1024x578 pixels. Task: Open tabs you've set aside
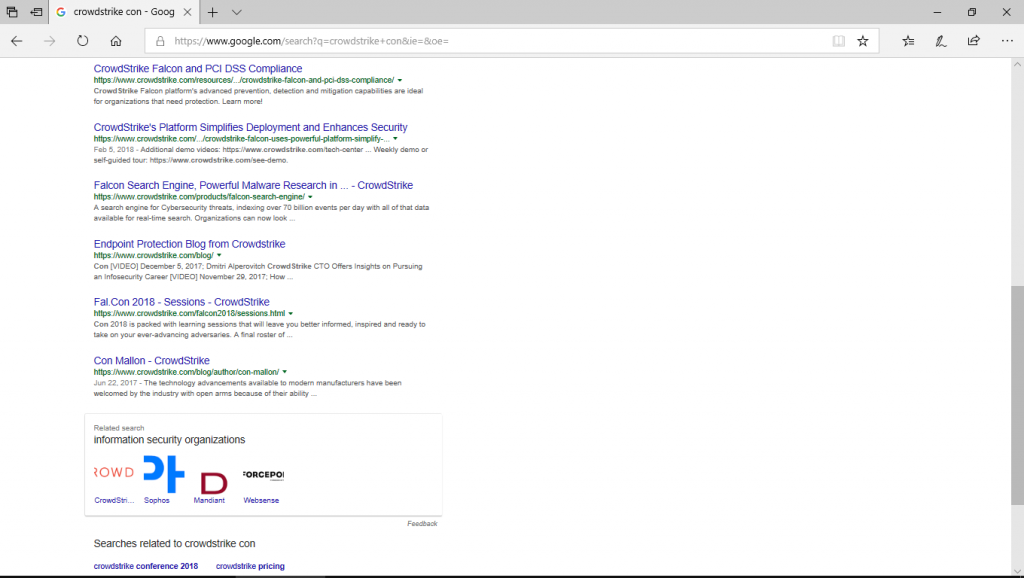pos(12,12)
